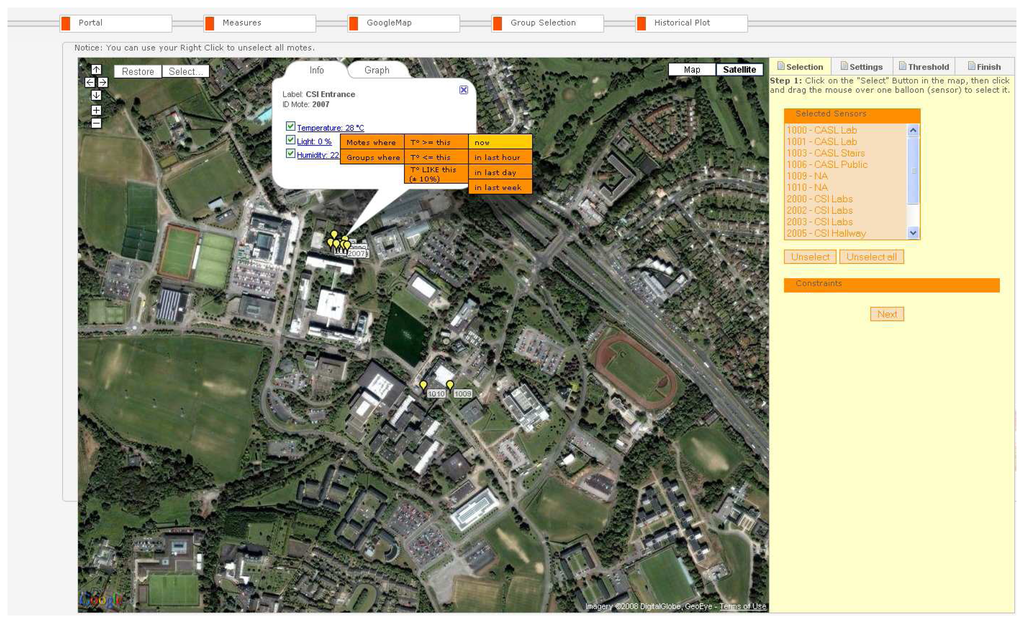Pan the map up with the arrow

click(x=96, y=70)
